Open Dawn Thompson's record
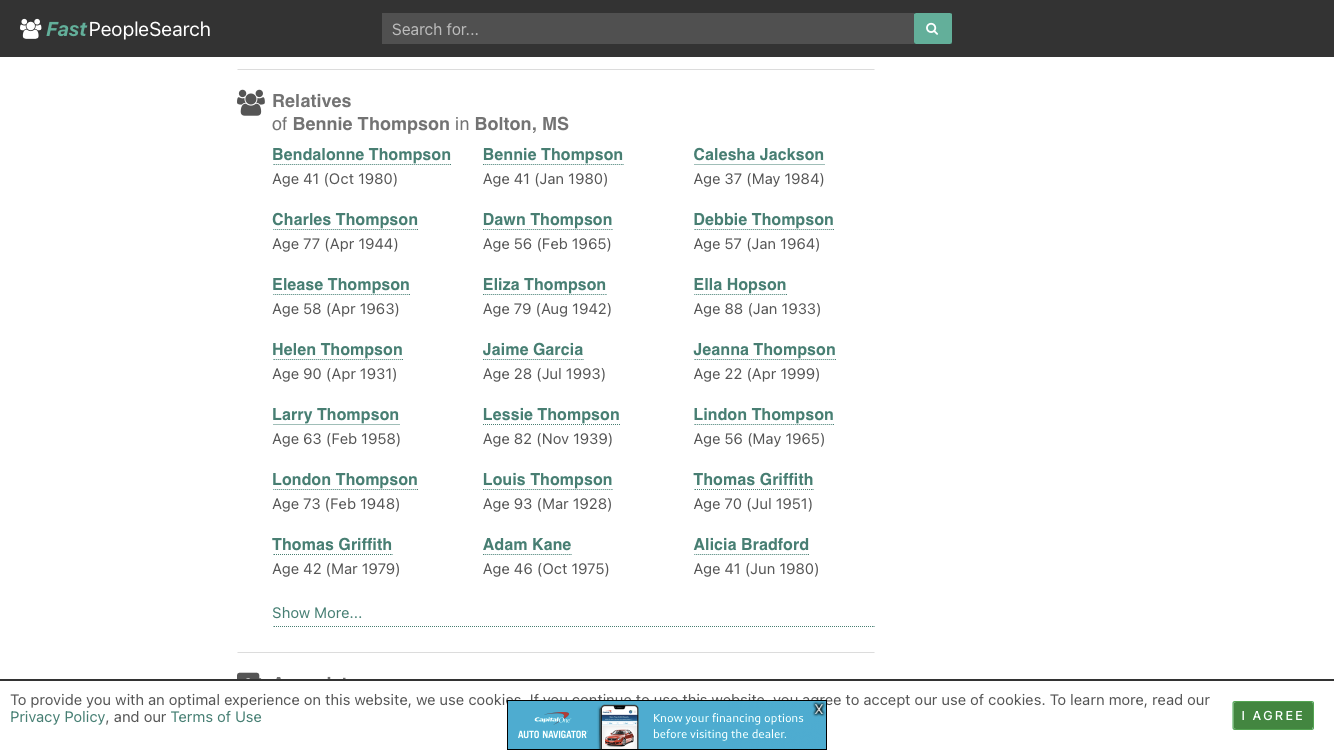 point(548,220)
